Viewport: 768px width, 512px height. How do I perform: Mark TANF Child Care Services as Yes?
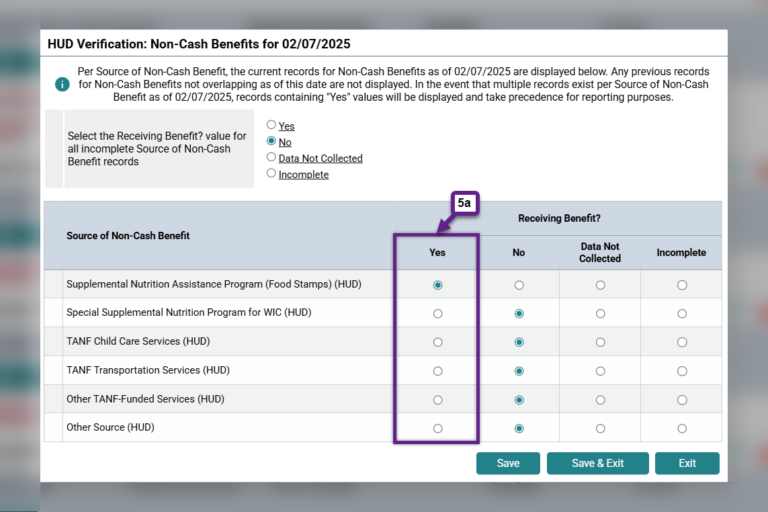pyautogui.click(x=437, y=342)
